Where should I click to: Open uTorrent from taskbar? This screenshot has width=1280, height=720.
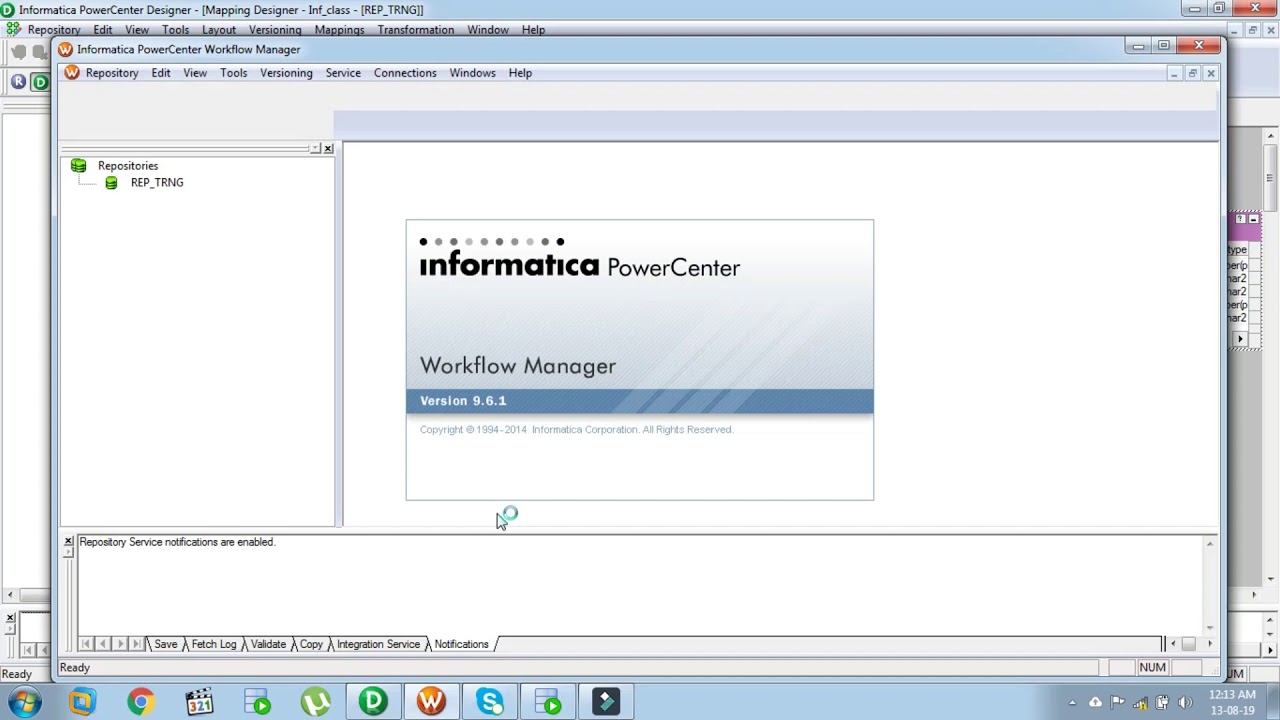click(315, 702)
